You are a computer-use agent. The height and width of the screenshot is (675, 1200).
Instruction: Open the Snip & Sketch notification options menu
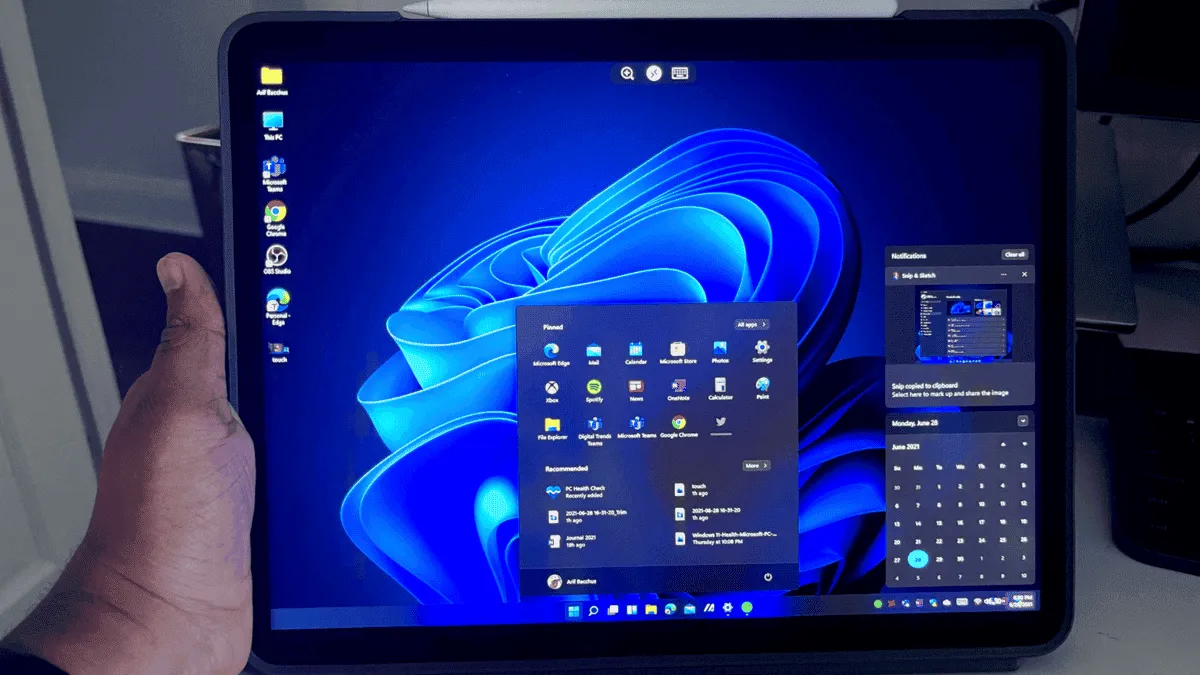tap(1006, 274)
